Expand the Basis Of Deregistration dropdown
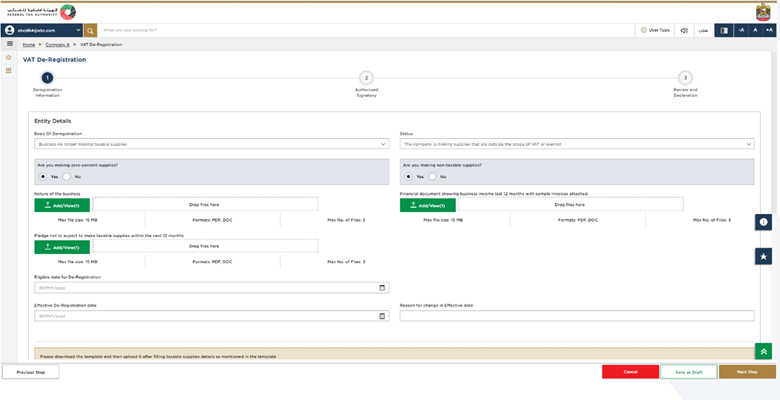780x400 pixels. click(210, 144)
